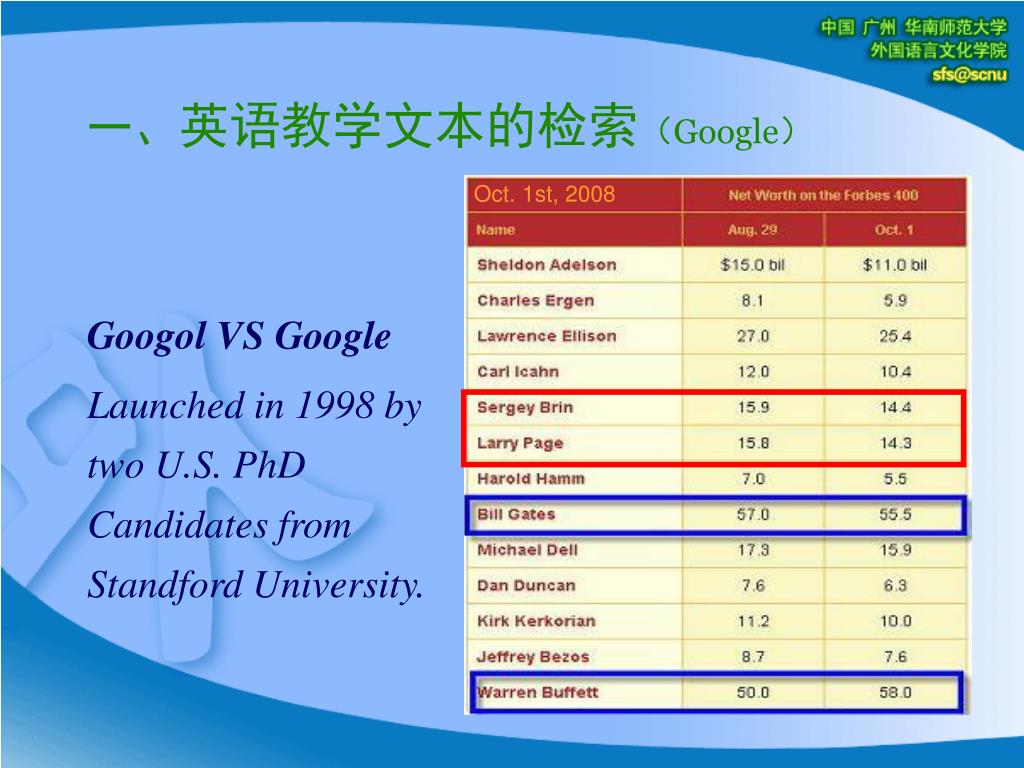Click the 58.0 value for Warren Buffett
This screenshot has width=1024, height=768.
(x=895, y=692)
